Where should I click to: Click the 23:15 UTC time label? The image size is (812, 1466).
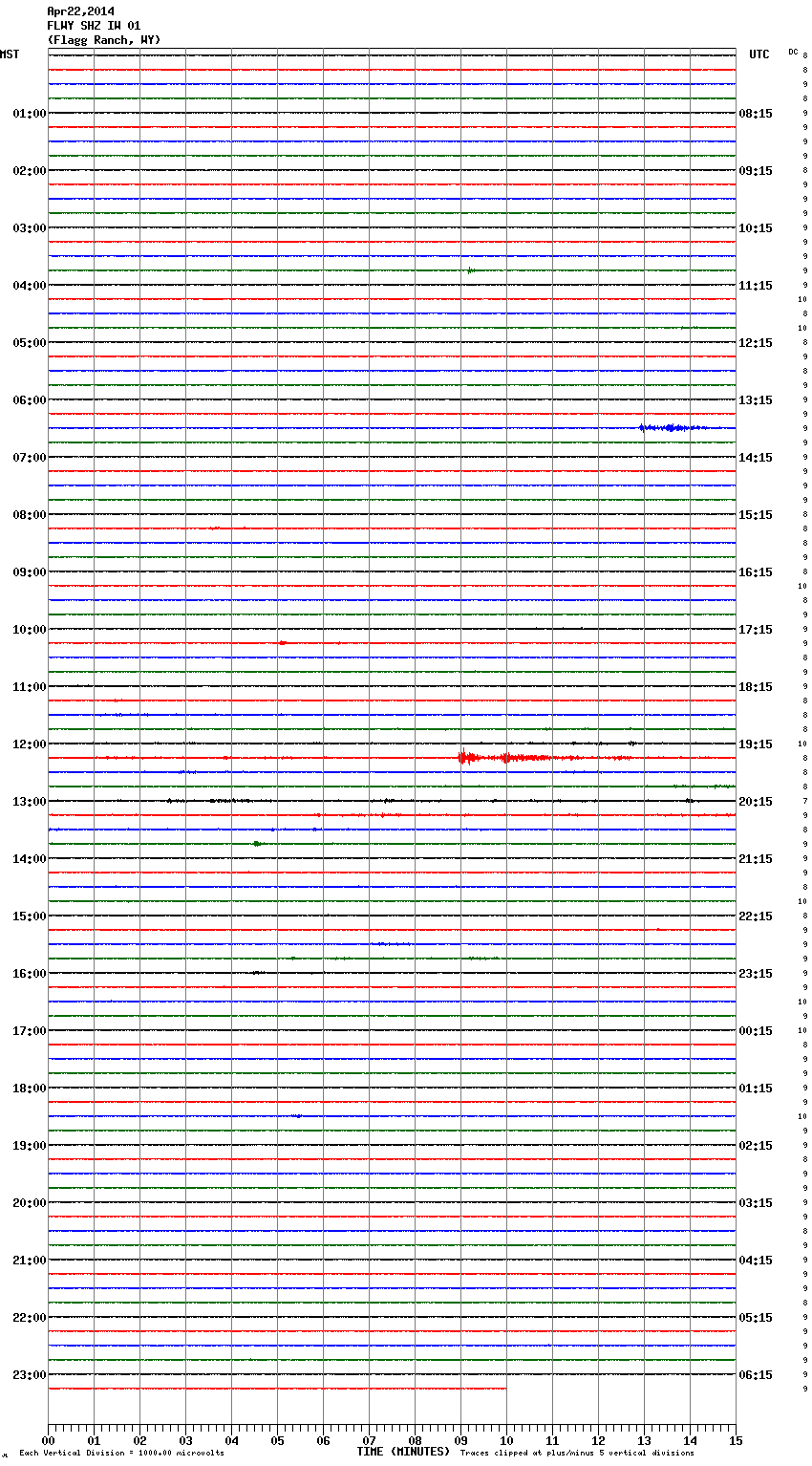coord(756,974)
